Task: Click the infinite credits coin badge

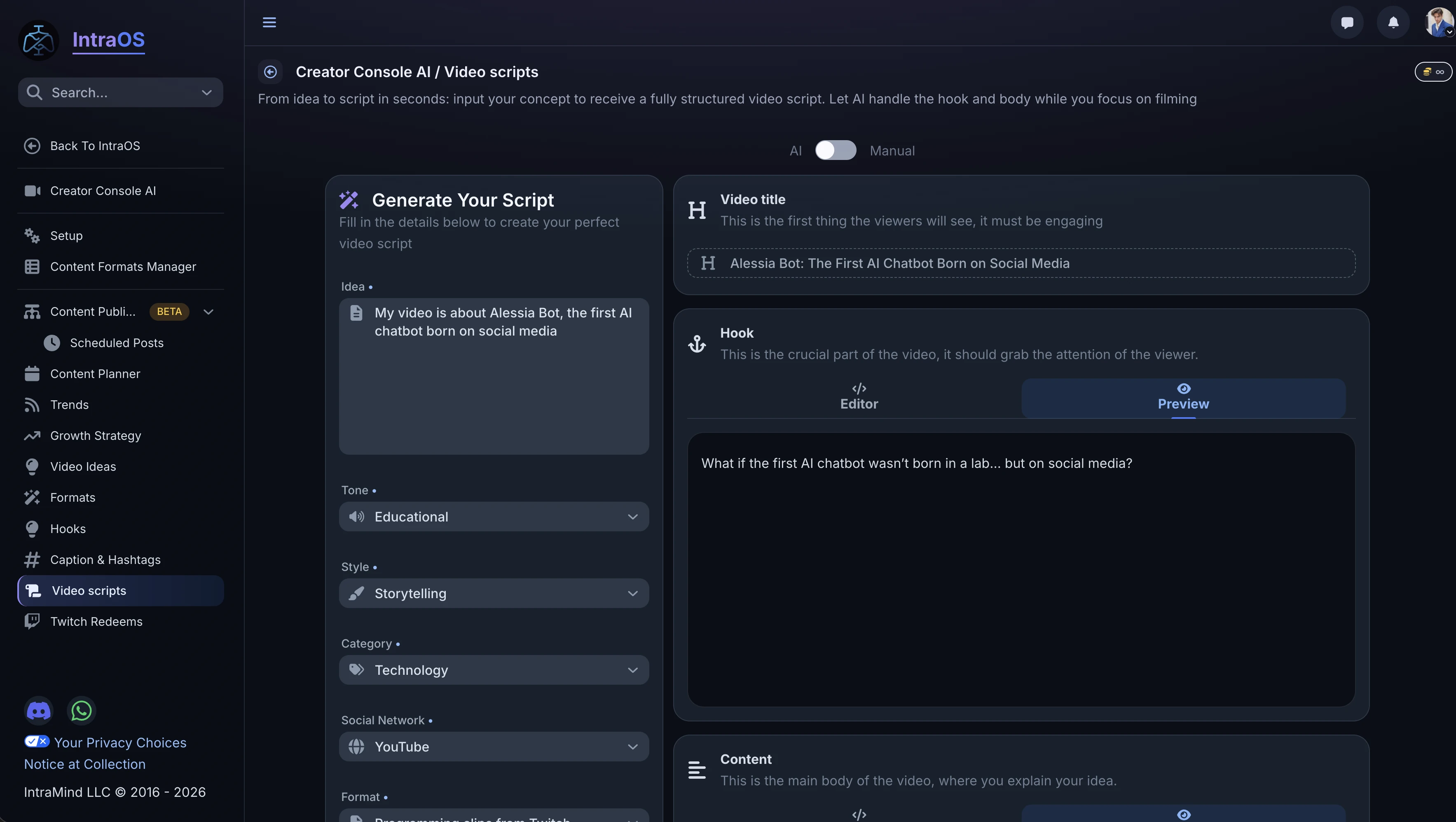Action: pyautogui.click(x=1433, y=72)
